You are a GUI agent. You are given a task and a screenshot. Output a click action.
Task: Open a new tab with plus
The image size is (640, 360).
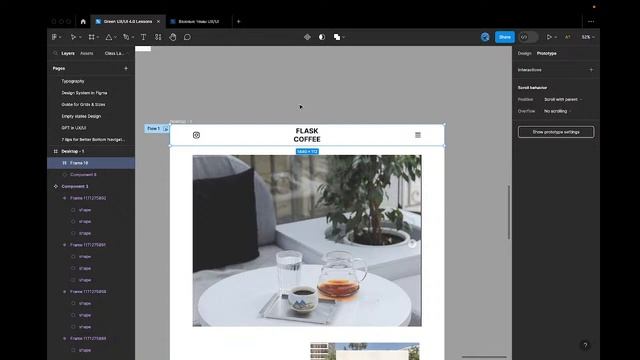pos(238,22)
